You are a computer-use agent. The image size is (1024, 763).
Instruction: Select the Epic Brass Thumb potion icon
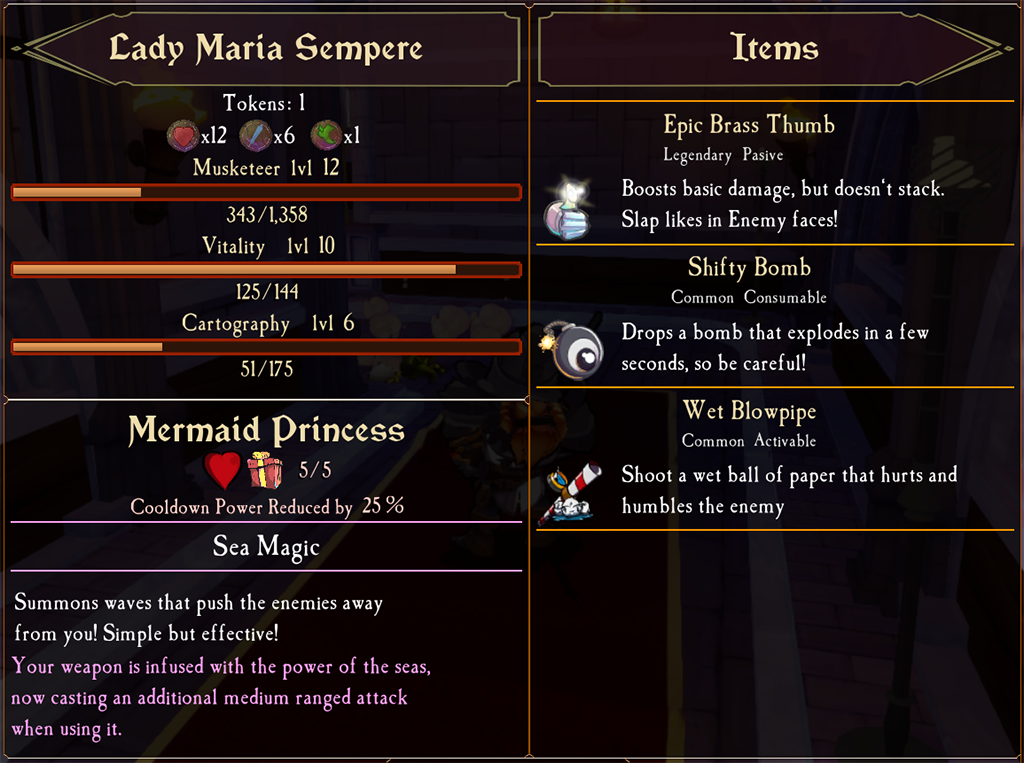pyautogui.click(x=567, y=207)
